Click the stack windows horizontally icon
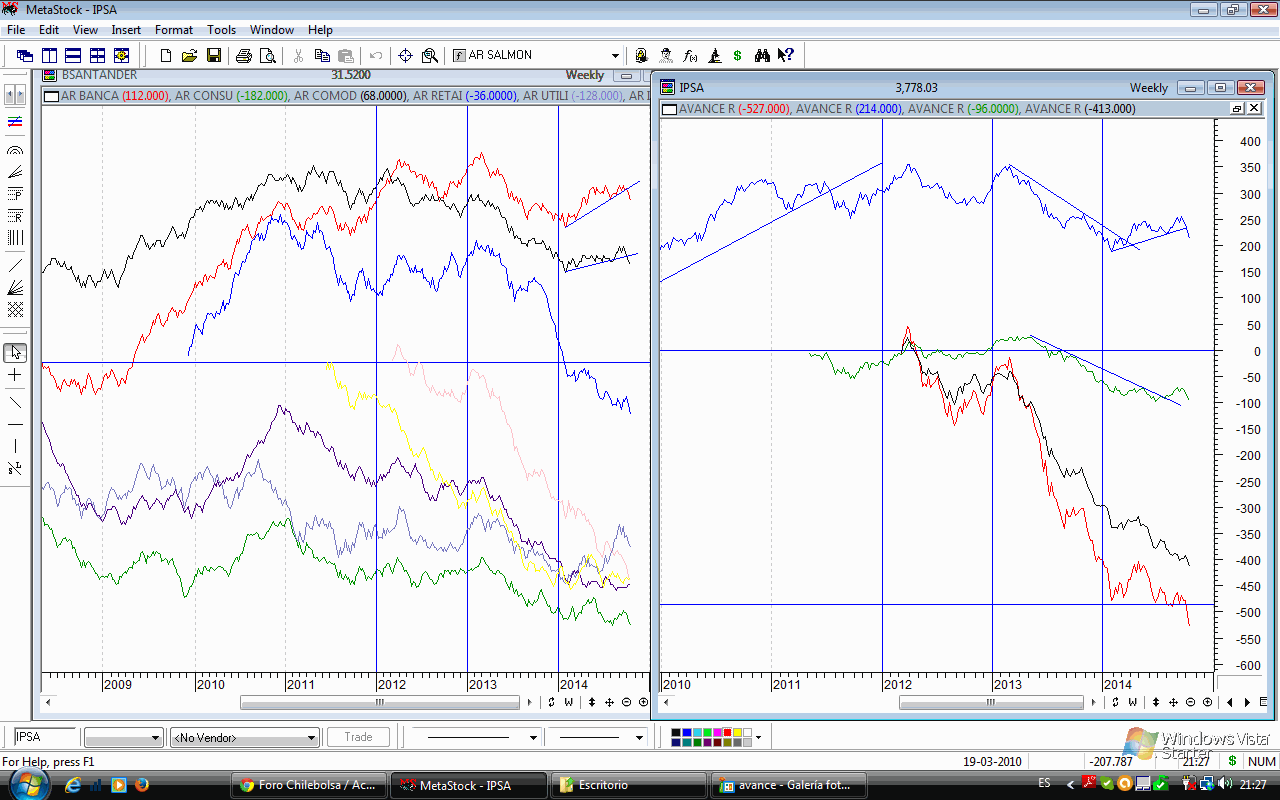The width and height of the screenshot is (1280, 800). 73,56
